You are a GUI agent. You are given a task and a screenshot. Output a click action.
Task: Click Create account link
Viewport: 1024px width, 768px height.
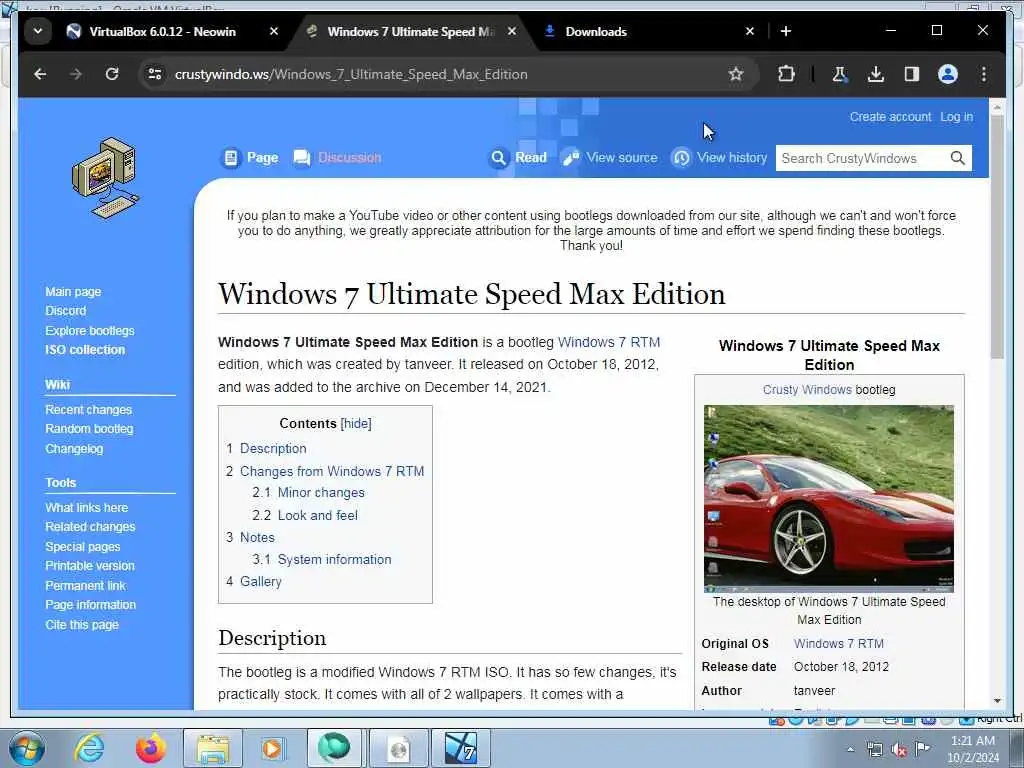coord(890,117)
